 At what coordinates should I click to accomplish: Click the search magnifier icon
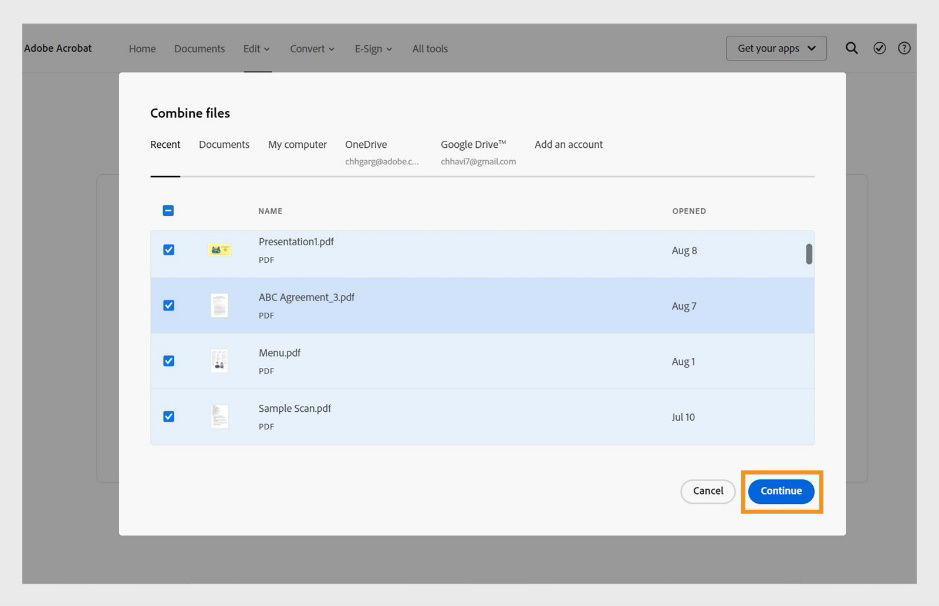pos(852,48)
